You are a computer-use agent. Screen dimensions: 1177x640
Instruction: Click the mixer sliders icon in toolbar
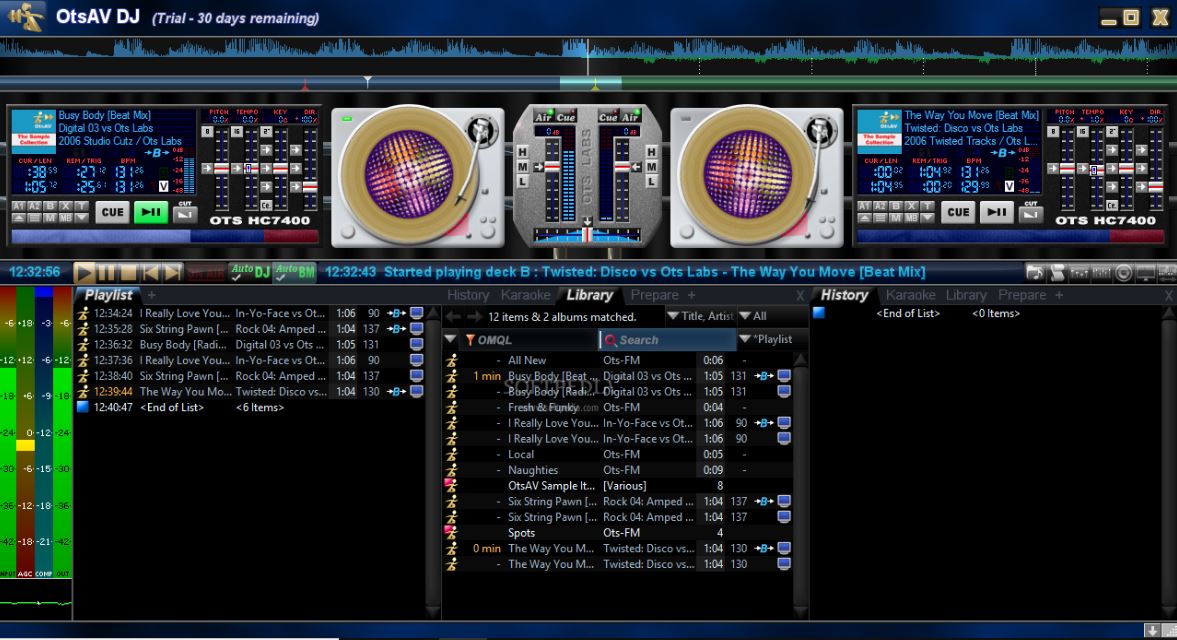point(1101,272)
